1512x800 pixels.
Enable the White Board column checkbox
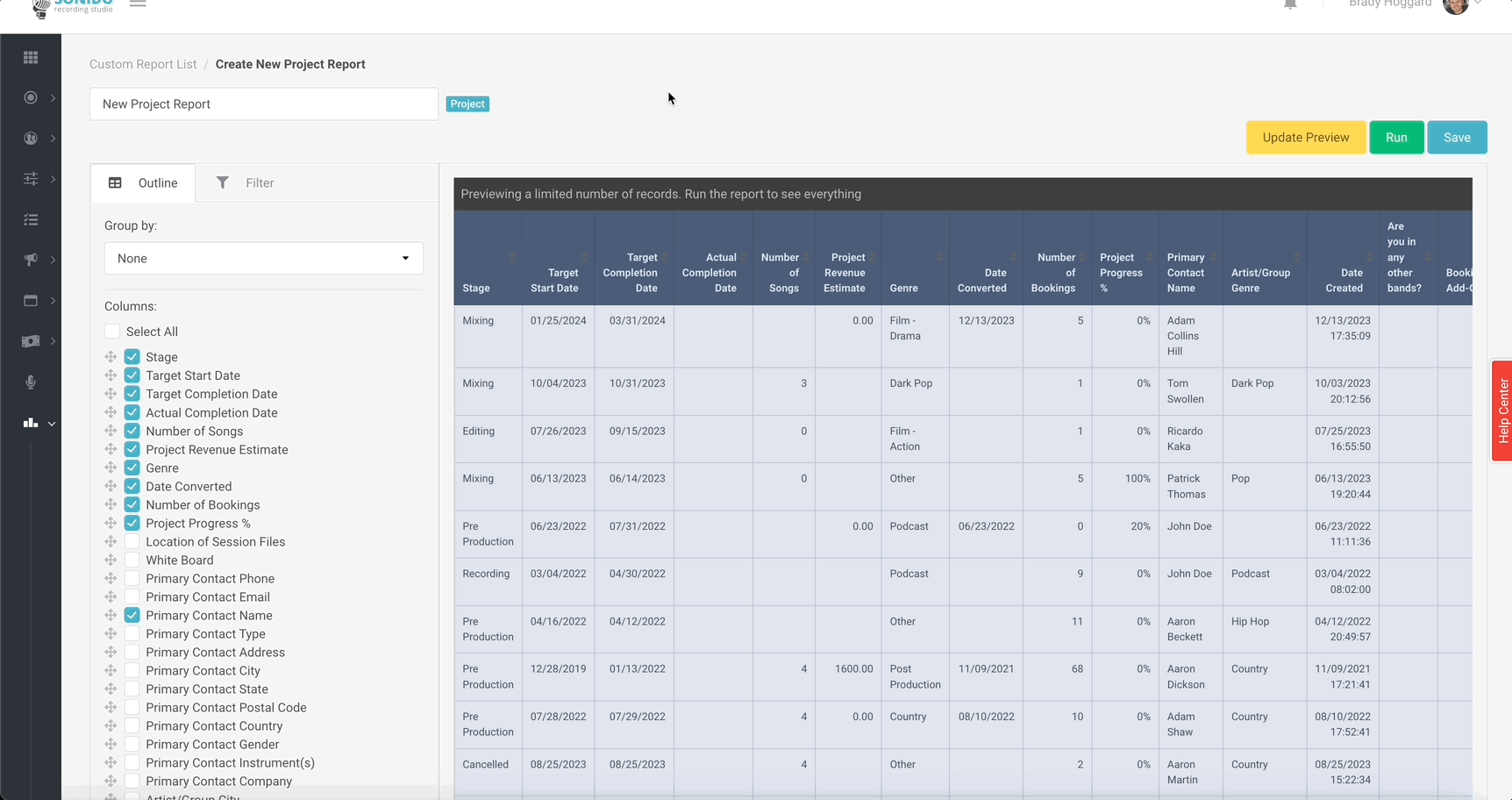pyautogui.click(x=132, y=560)
